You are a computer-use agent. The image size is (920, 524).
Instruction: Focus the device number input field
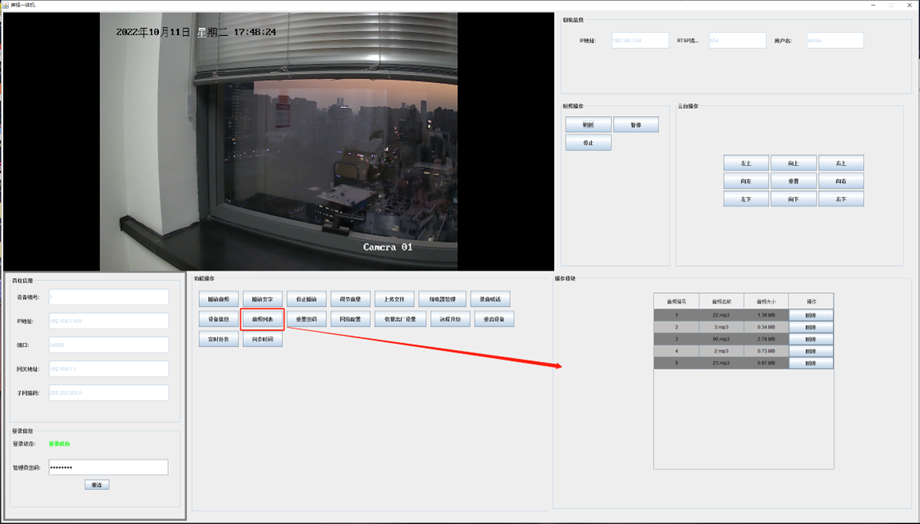(x=109, y=297)
